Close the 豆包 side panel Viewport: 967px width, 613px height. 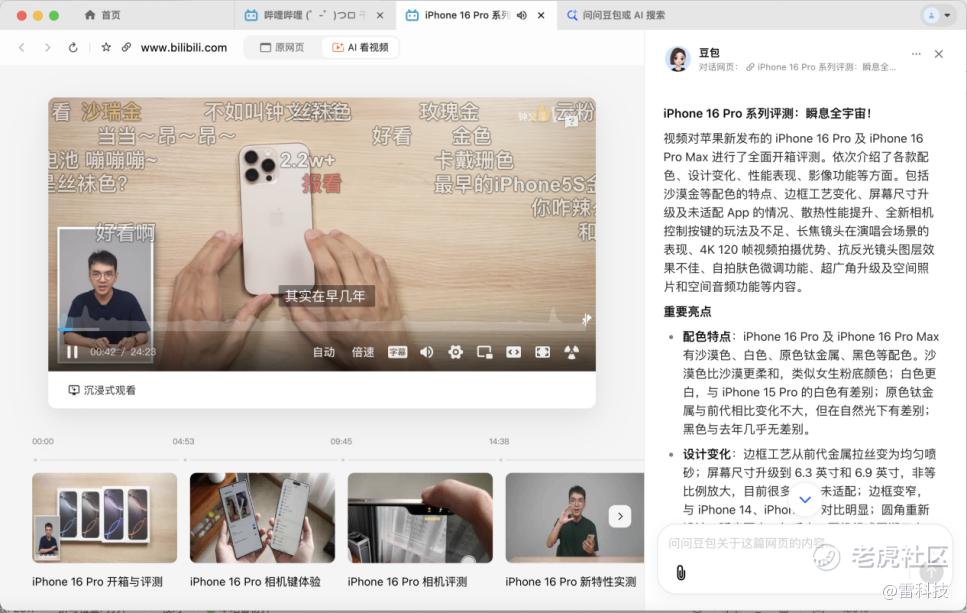click(939, 54)
